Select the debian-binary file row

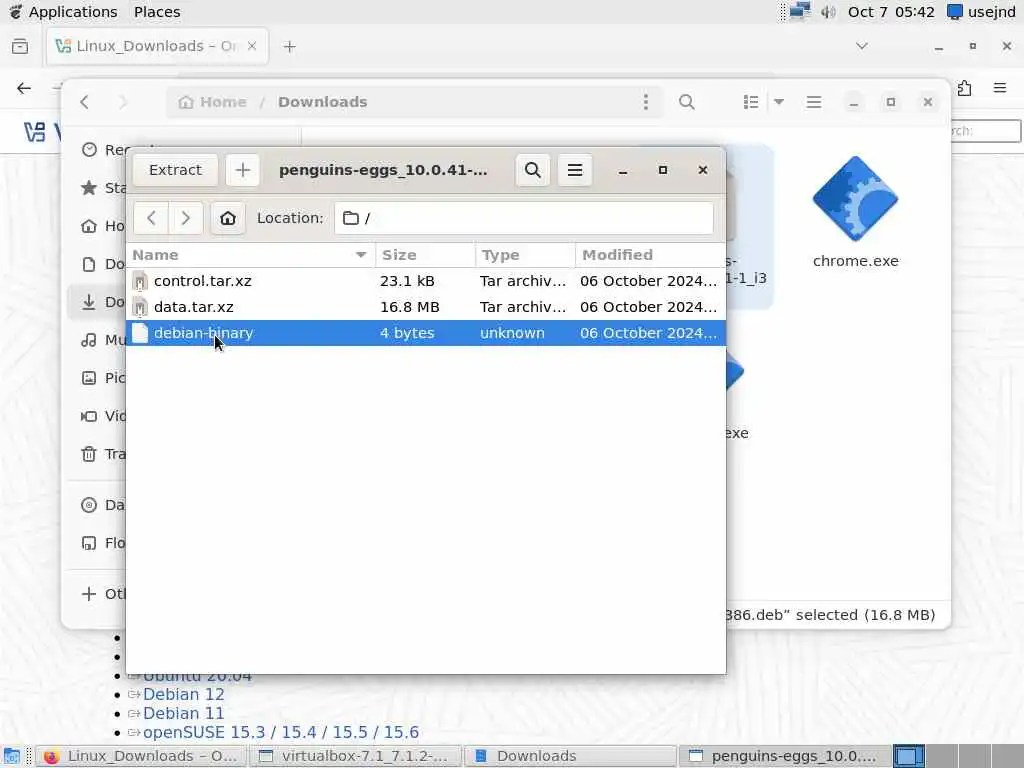click(x=426, y=333)
